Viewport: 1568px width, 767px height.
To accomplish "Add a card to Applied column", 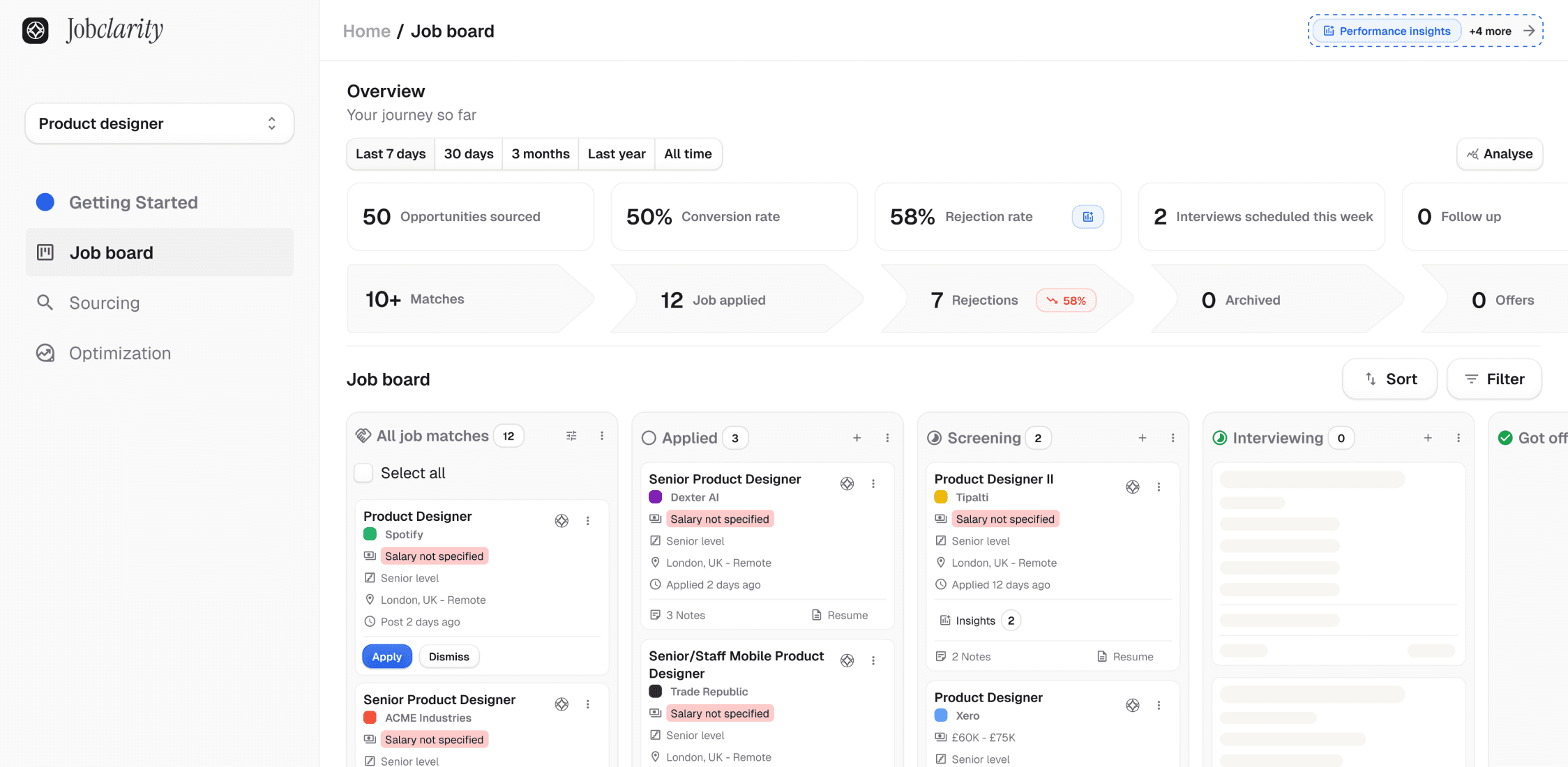I will [x=857, y=438].
